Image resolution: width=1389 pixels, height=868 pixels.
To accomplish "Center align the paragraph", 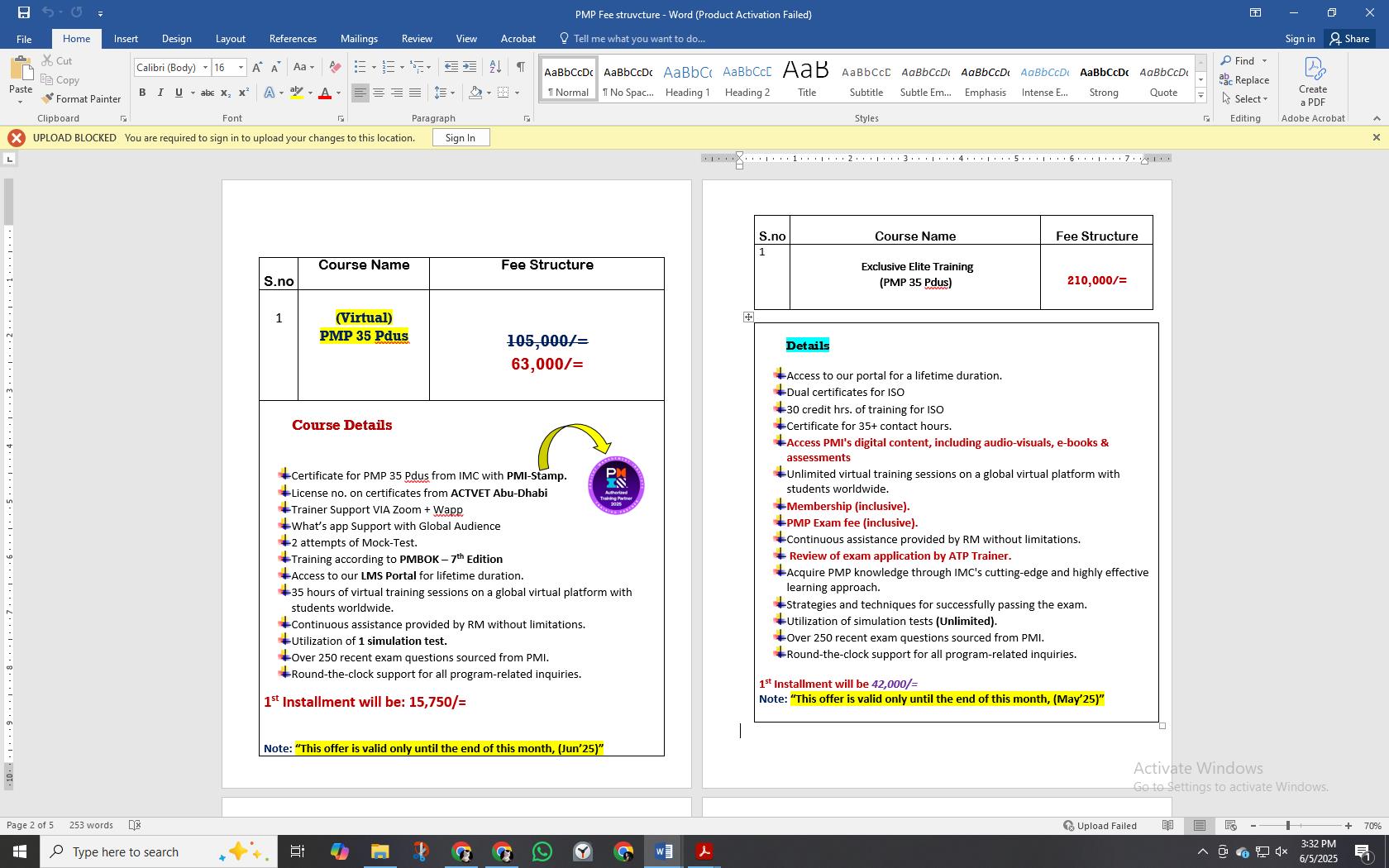I will 379,93.
